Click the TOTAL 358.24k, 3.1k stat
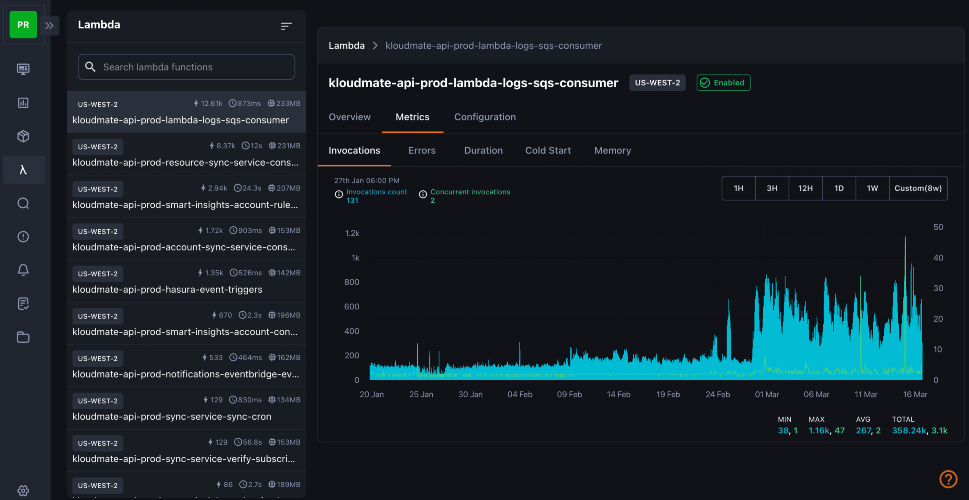The width and height of the screenshot is (969, 500). tap(920, 425)
